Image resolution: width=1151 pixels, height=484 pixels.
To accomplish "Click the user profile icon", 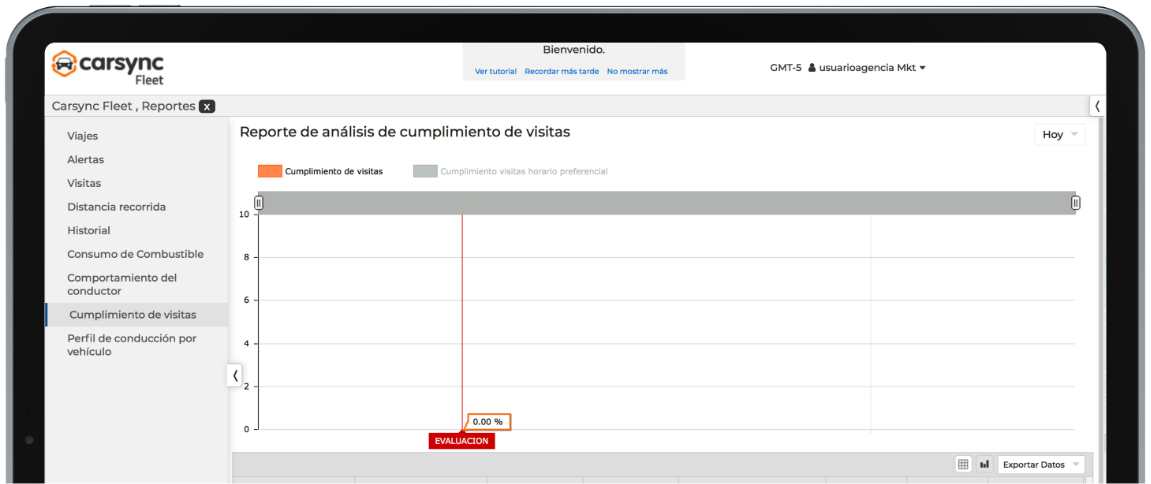I will pos(812,68).
